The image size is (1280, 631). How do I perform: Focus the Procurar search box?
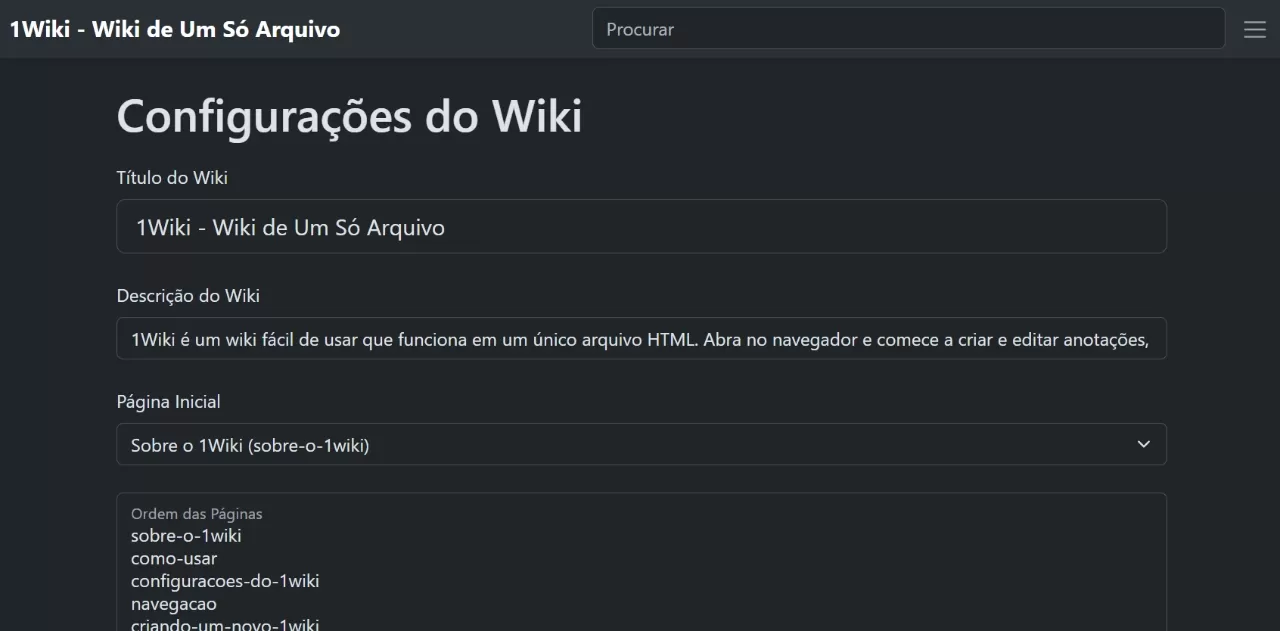pos(908,29)
